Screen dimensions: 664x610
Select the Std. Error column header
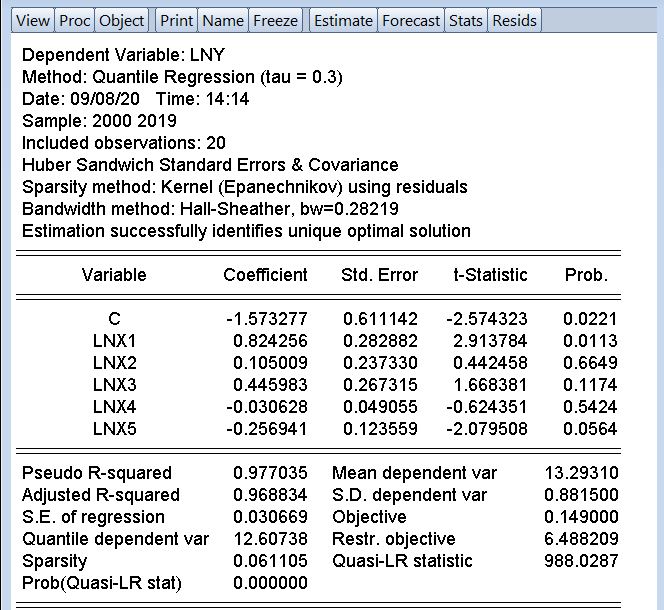click(380, 275)
